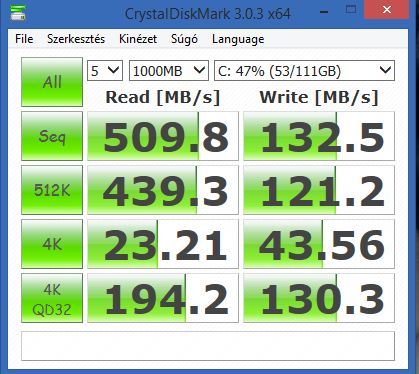This screenshot has width=419, height=374.
Task: Click the empty comment field at bottom
Action: (x=208, y=346)
